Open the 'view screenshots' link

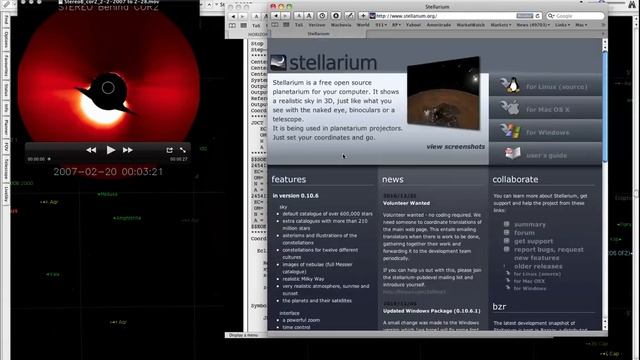click(x=456, y=147)
